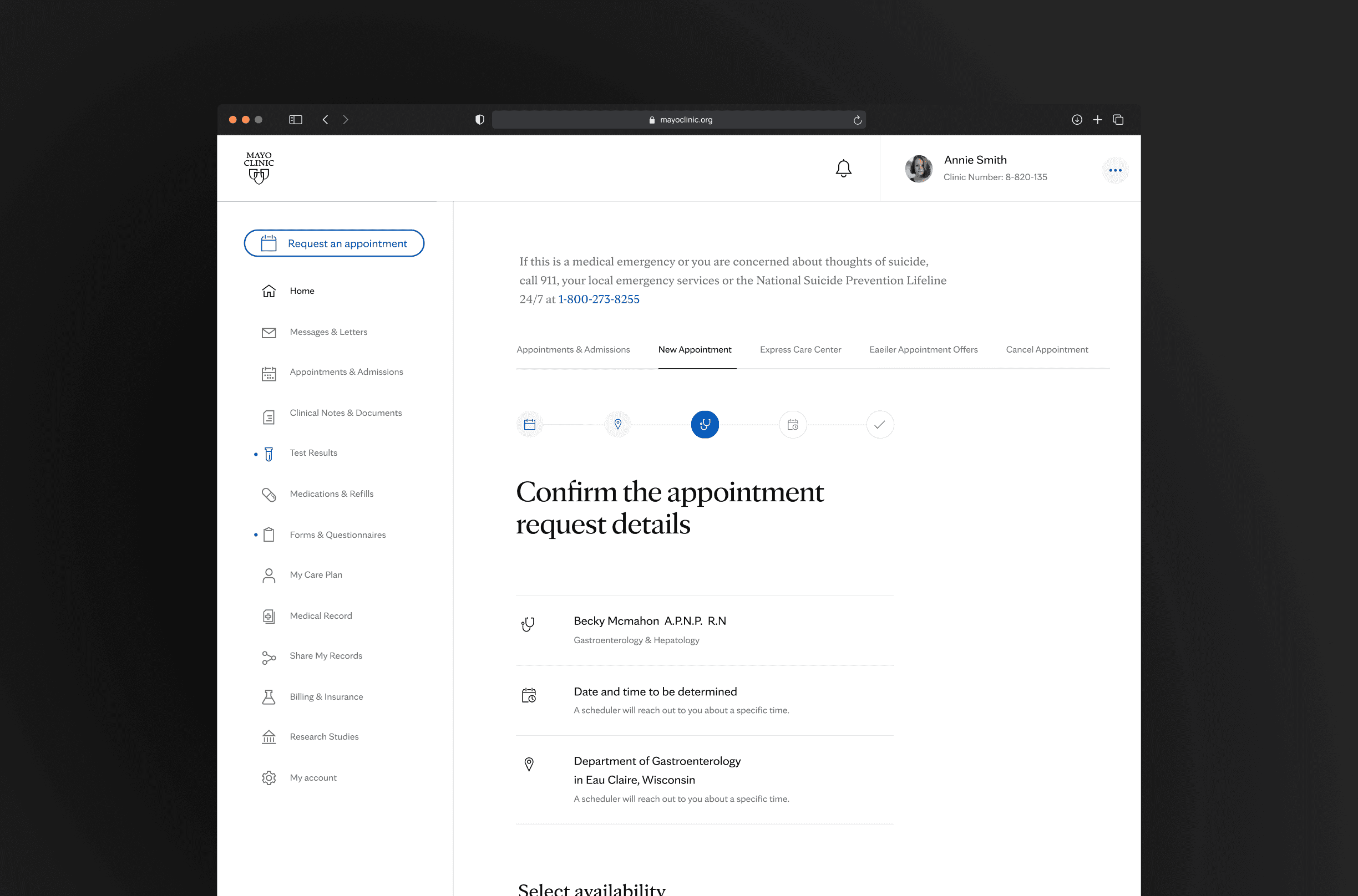This screenshot has width=1358, height=896.
Task: Call the 1-800-273-8255 lifeline link
Action: [x=599, y=299]
